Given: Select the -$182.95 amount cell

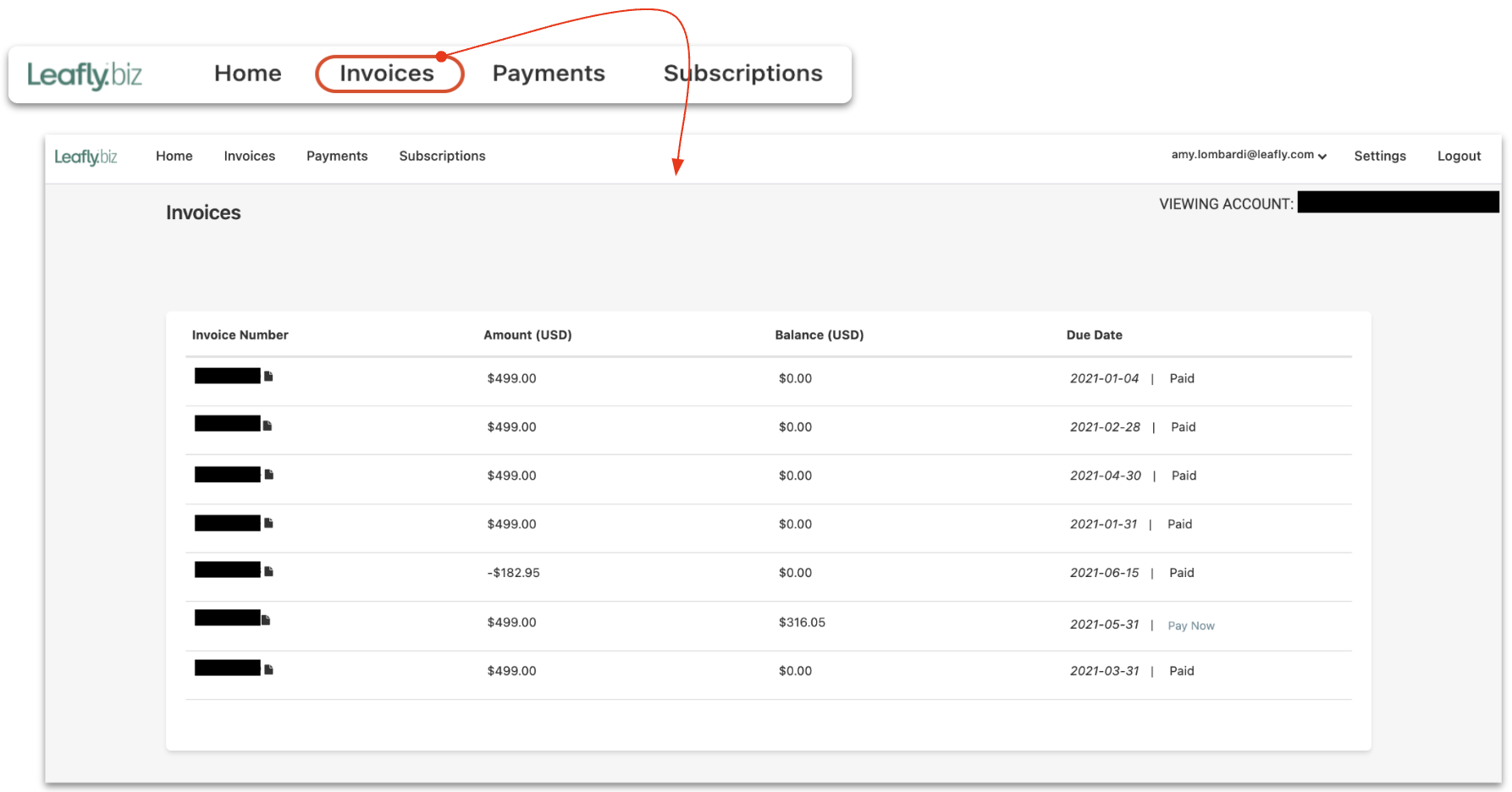Looking at the screenshot, I should tap(513, 573).
